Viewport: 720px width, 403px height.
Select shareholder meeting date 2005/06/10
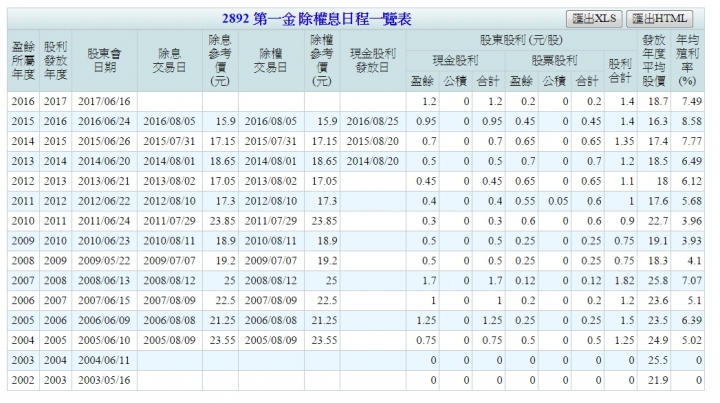tap(104, 341)
